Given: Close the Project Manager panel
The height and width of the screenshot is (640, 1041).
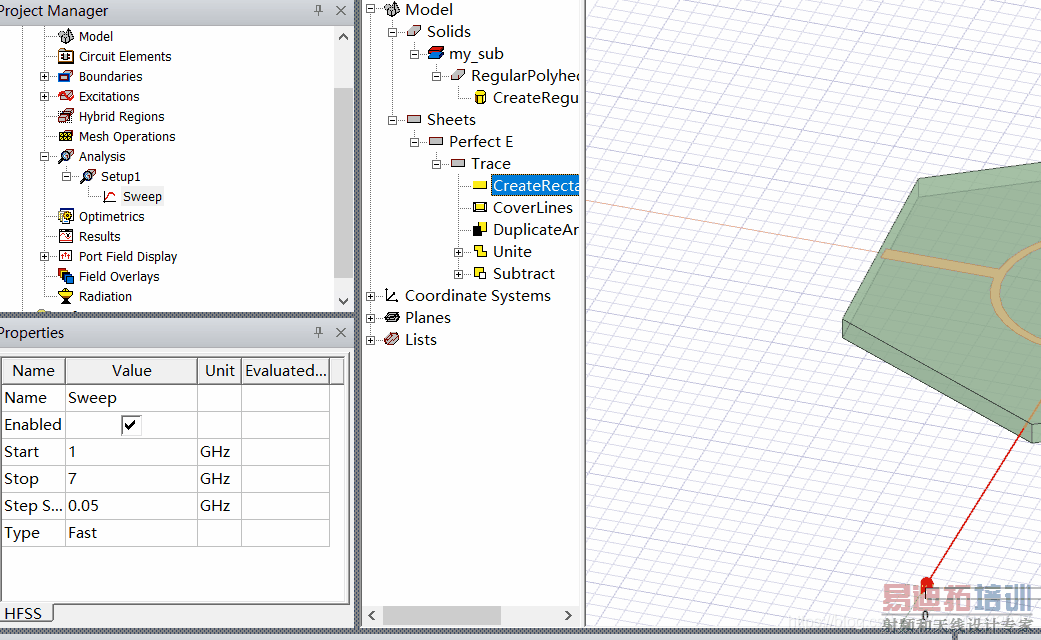Looking at the screenshot, I should pyautogui.click(x=341, y=10).
